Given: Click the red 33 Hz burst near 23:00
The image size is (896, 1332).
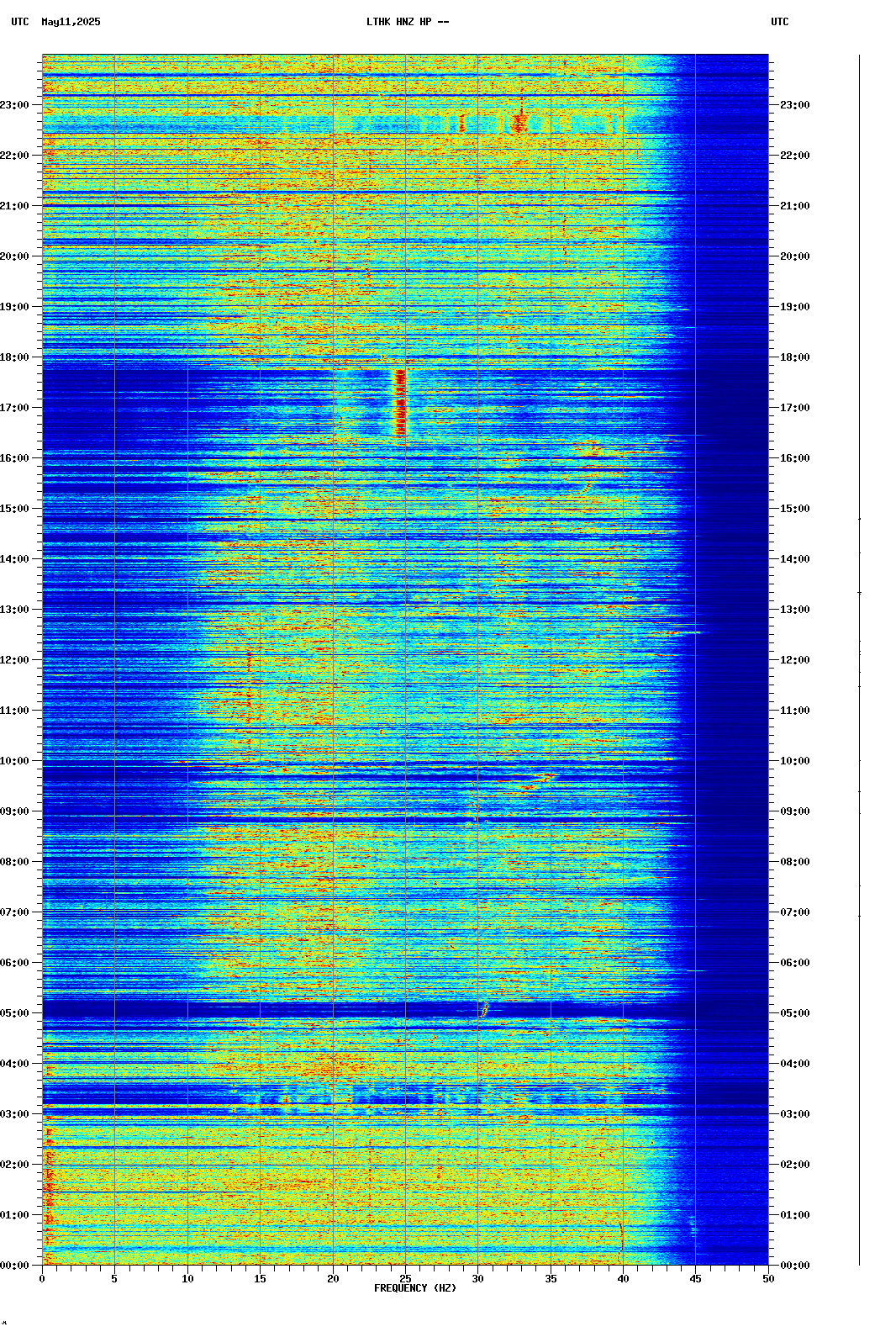Looking at the screenshot, I should (x=519, y=123).
